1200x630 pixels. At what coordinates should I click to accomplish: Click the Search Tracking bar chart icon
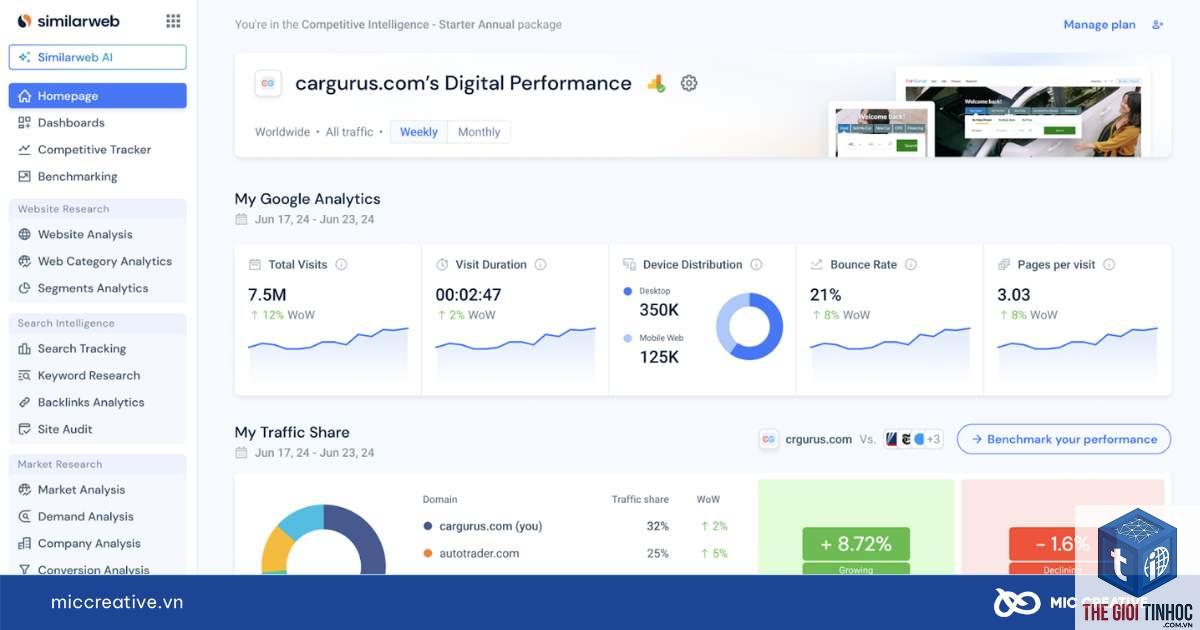pyautogui.click(x=25, y=349)
